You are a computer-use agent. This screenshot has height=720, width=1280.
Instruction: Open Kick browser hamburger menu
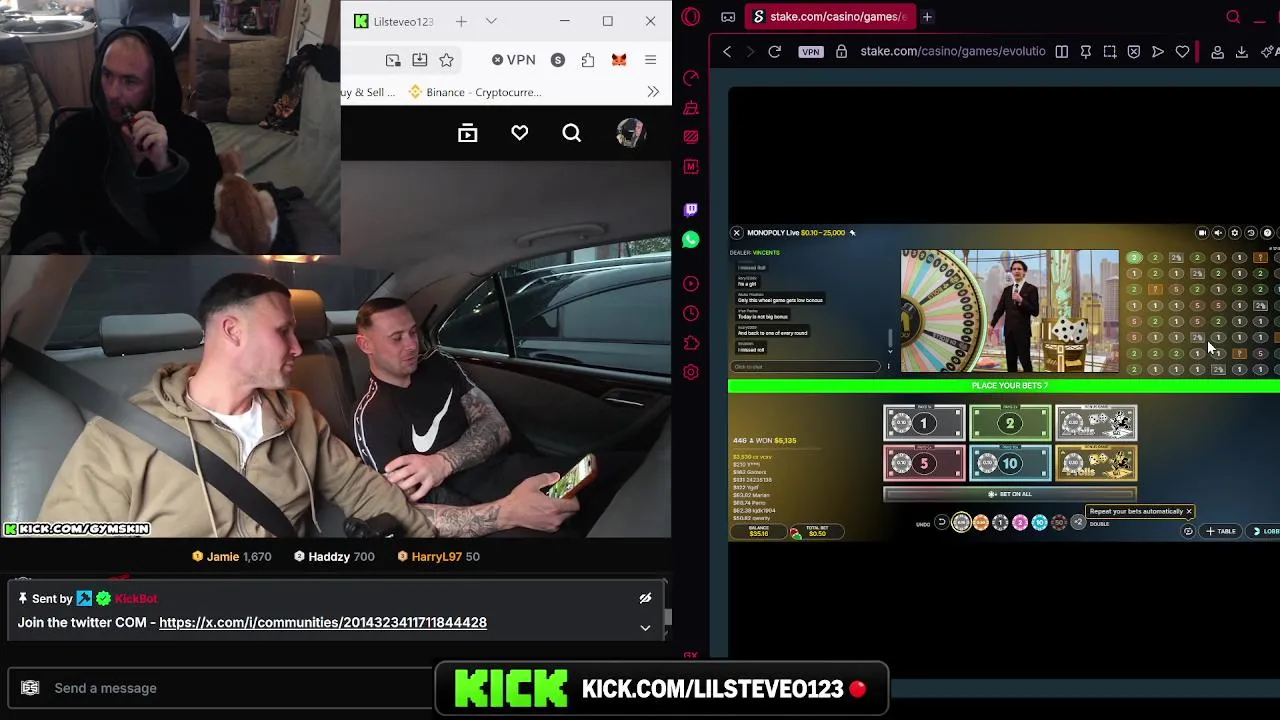click(x=650, y=60)
